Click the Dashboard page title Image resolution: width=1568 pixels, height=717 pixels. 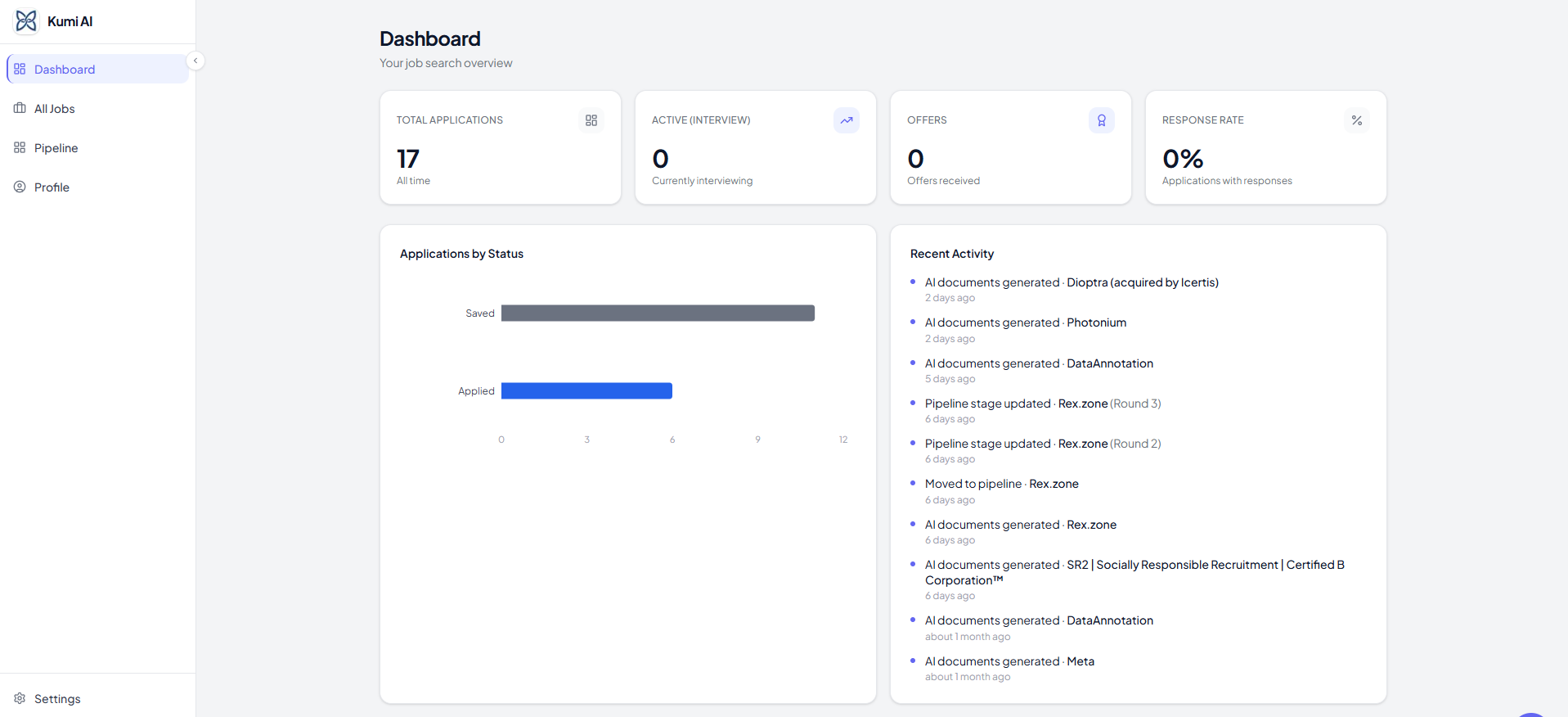(x=429, y=38)
